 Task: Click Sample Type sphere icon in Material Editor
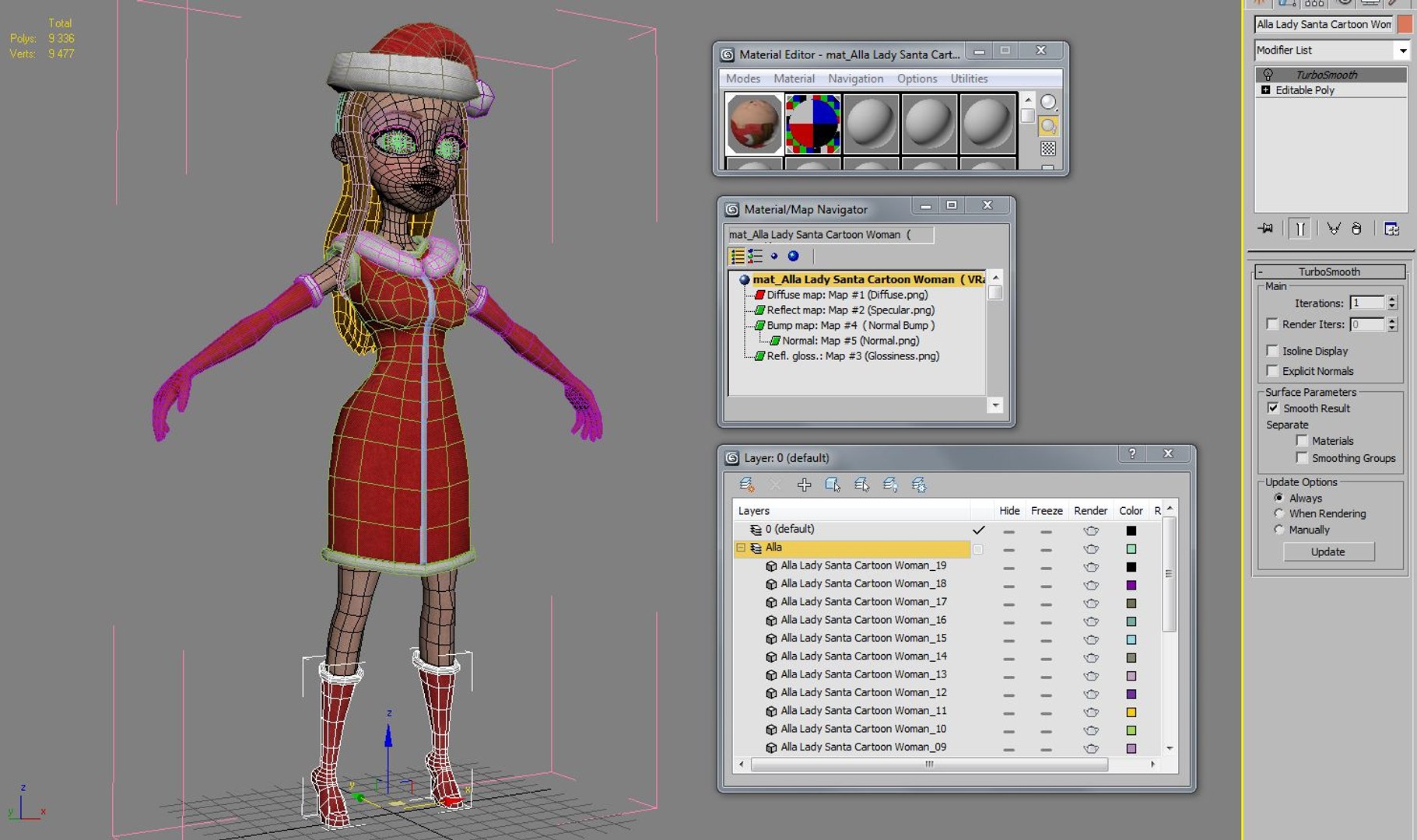click(1049, 103)
